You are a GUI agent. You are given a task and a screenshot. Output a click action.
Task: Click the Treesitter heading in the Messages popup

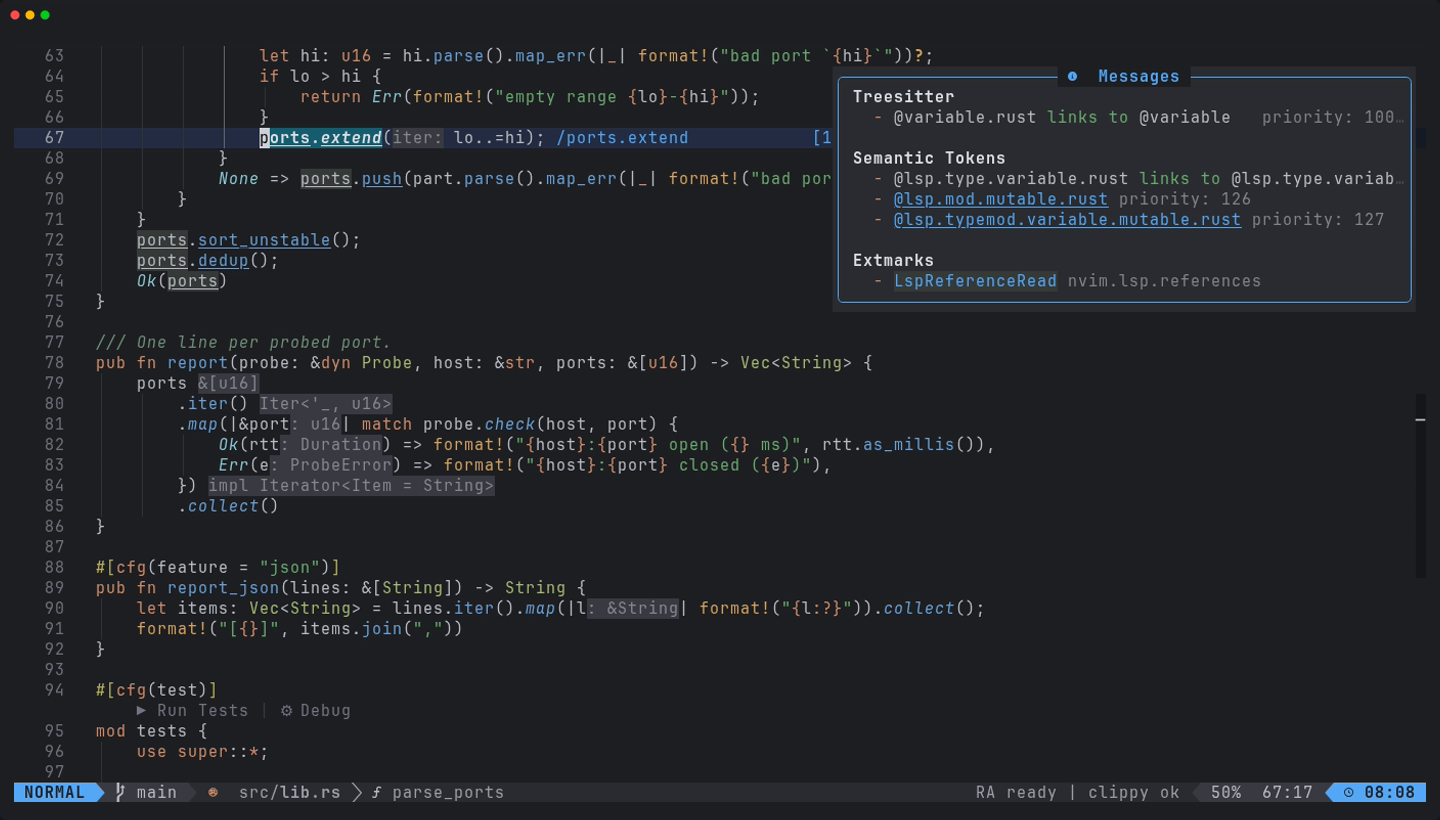[903, 97]
